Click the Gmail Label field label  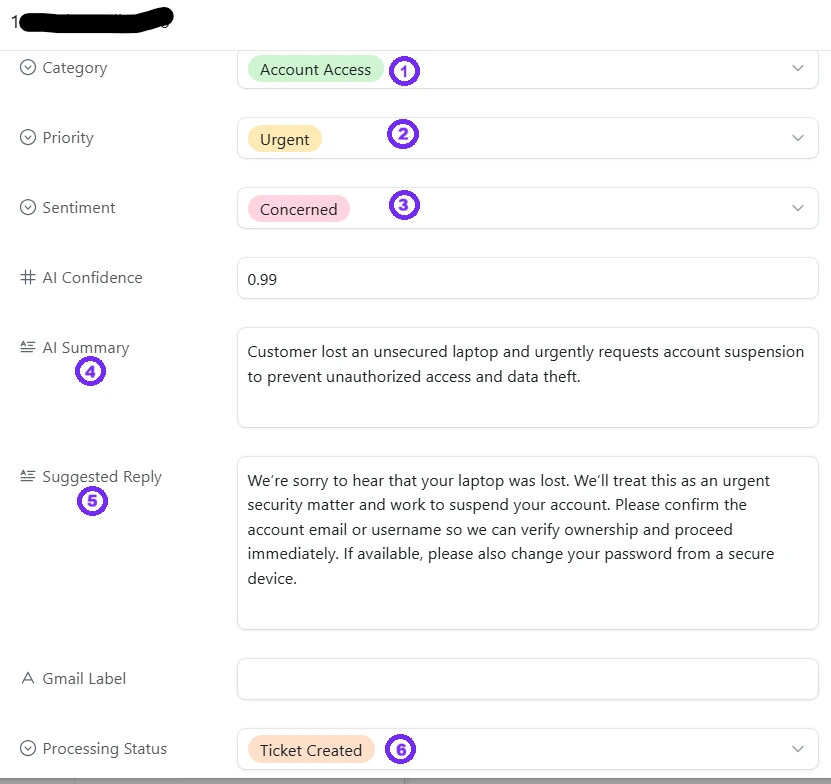point(84,679)
